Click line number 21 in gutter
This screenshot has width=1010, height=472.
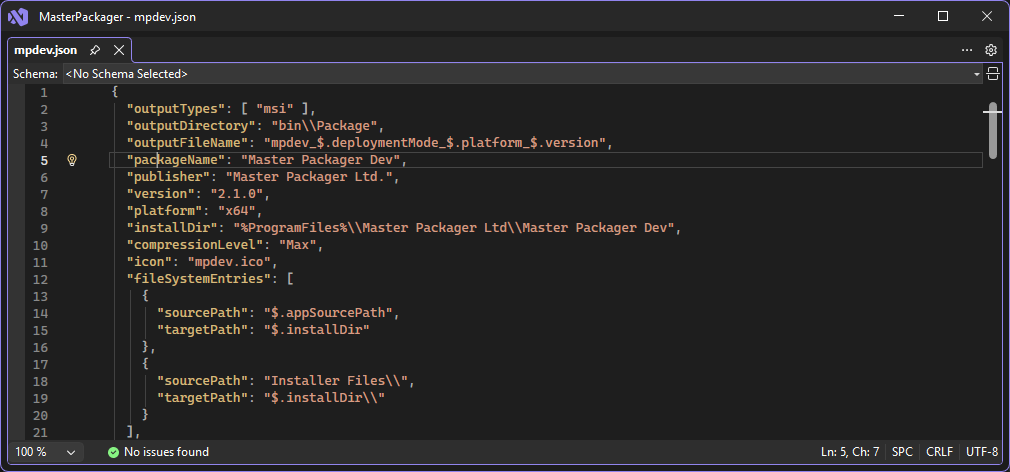(40, 433)
